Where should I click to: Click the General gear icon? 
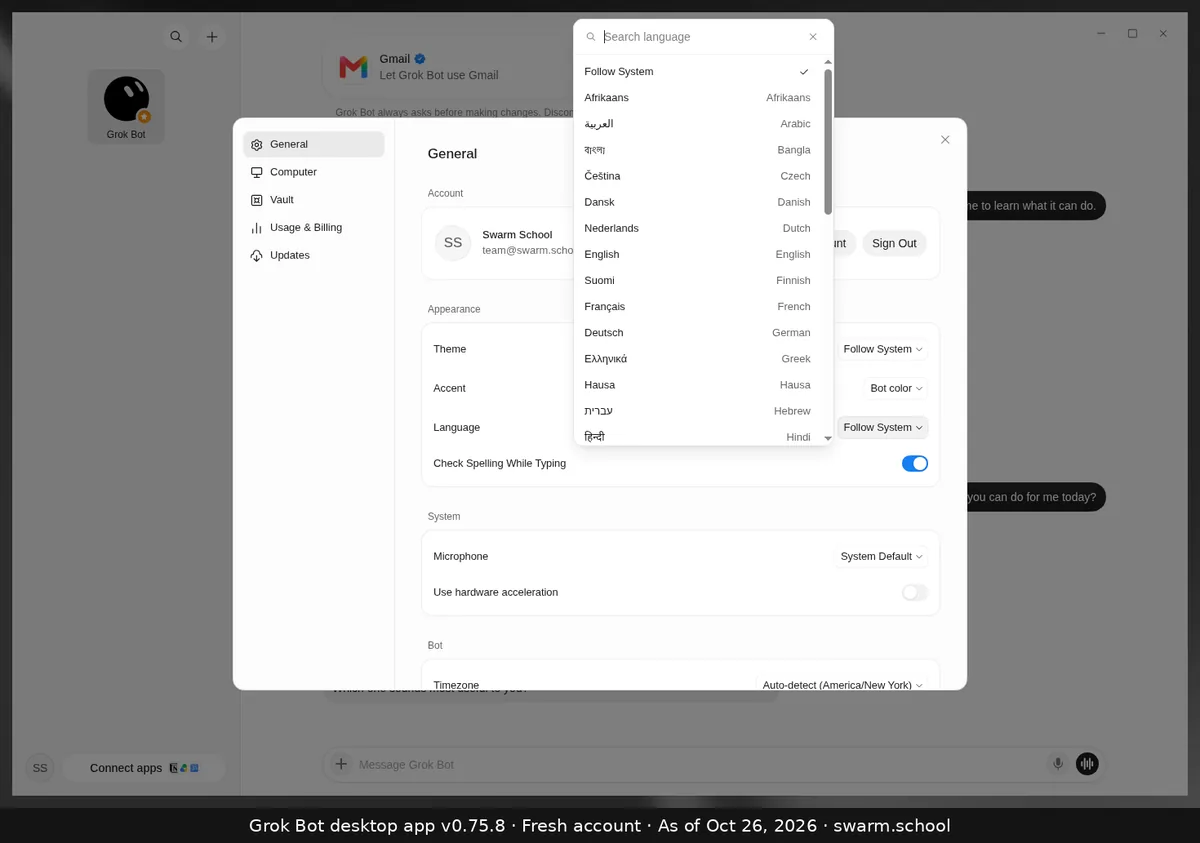pyautogui.click(x=257, y=145)
